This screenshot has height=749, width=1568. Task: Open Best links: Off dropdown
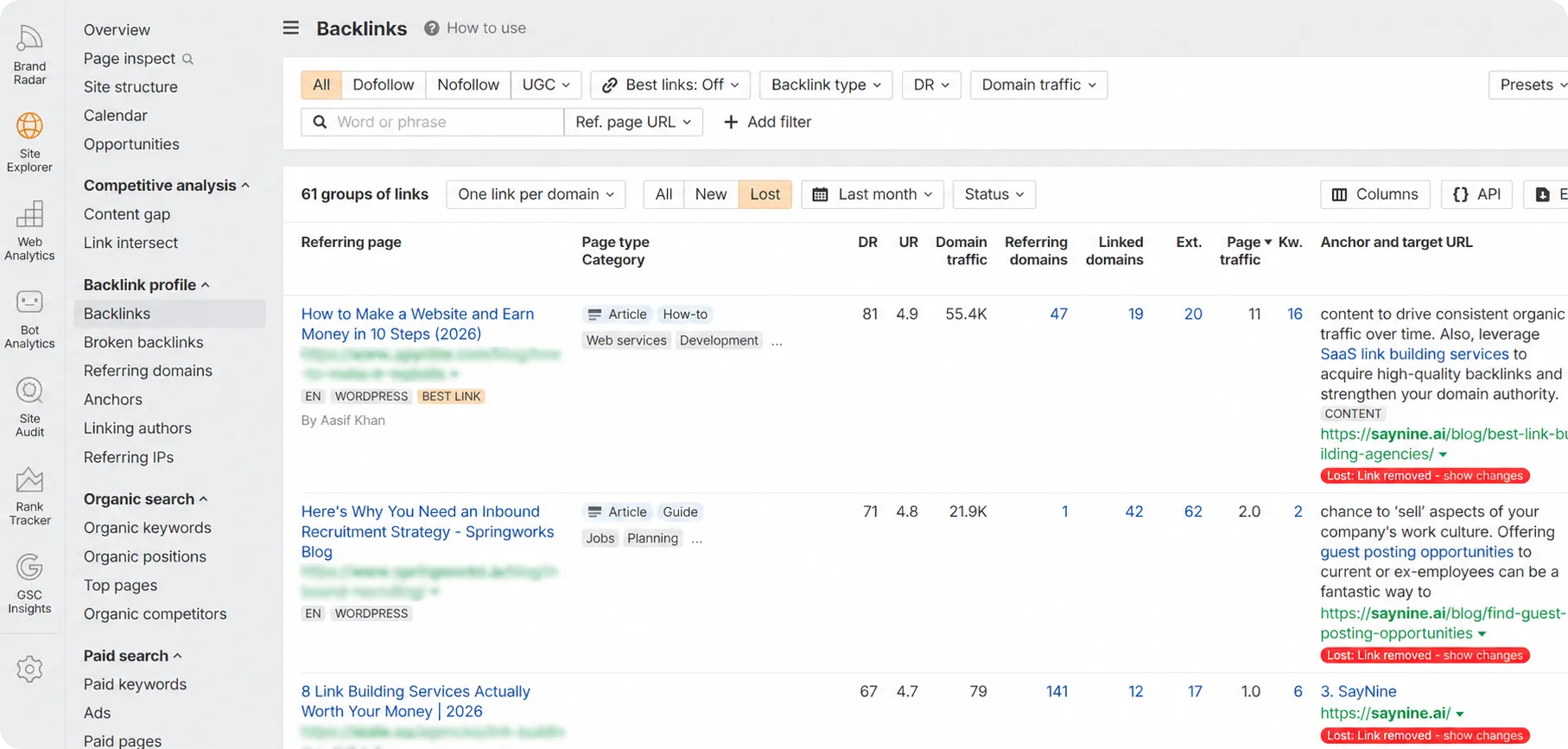pos(670,85)
